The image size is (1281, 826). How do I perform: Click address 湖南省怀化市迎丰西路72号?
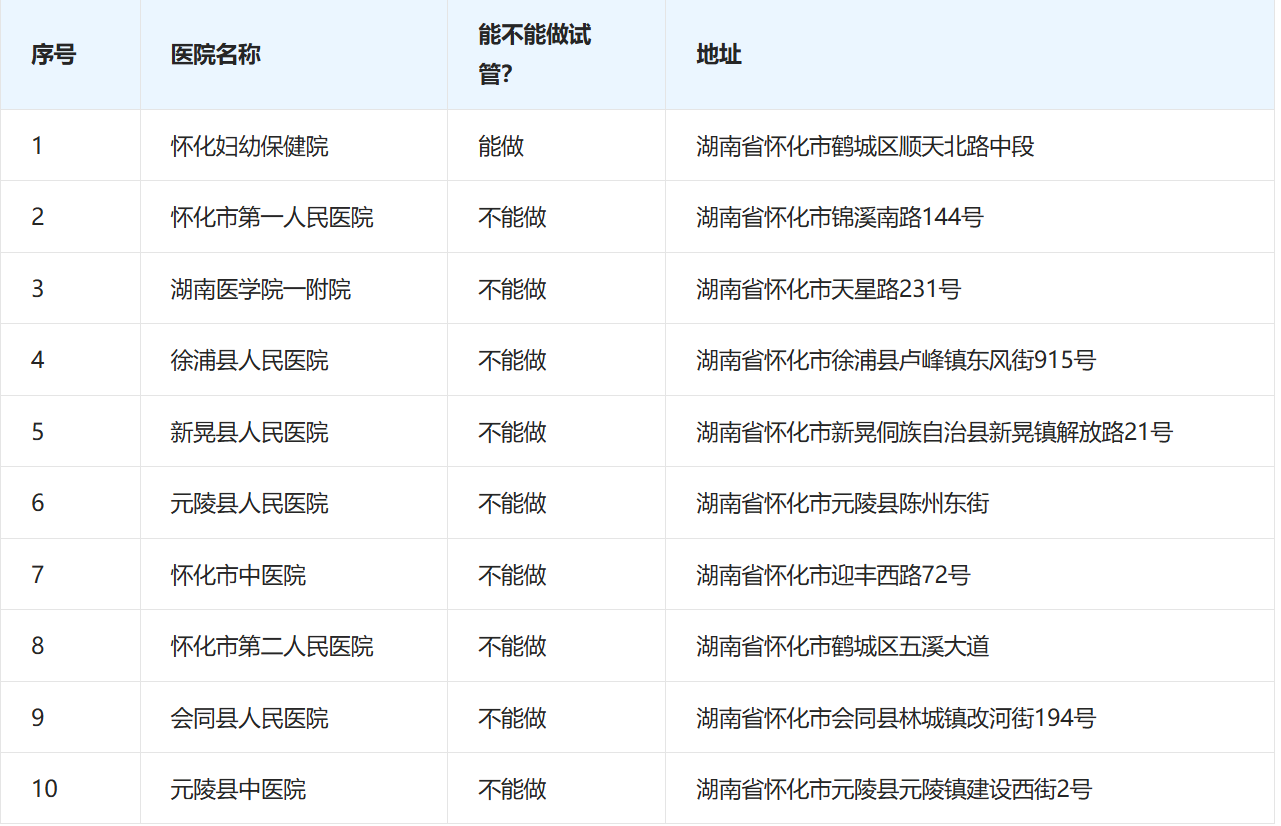click(x=833, y=575)
